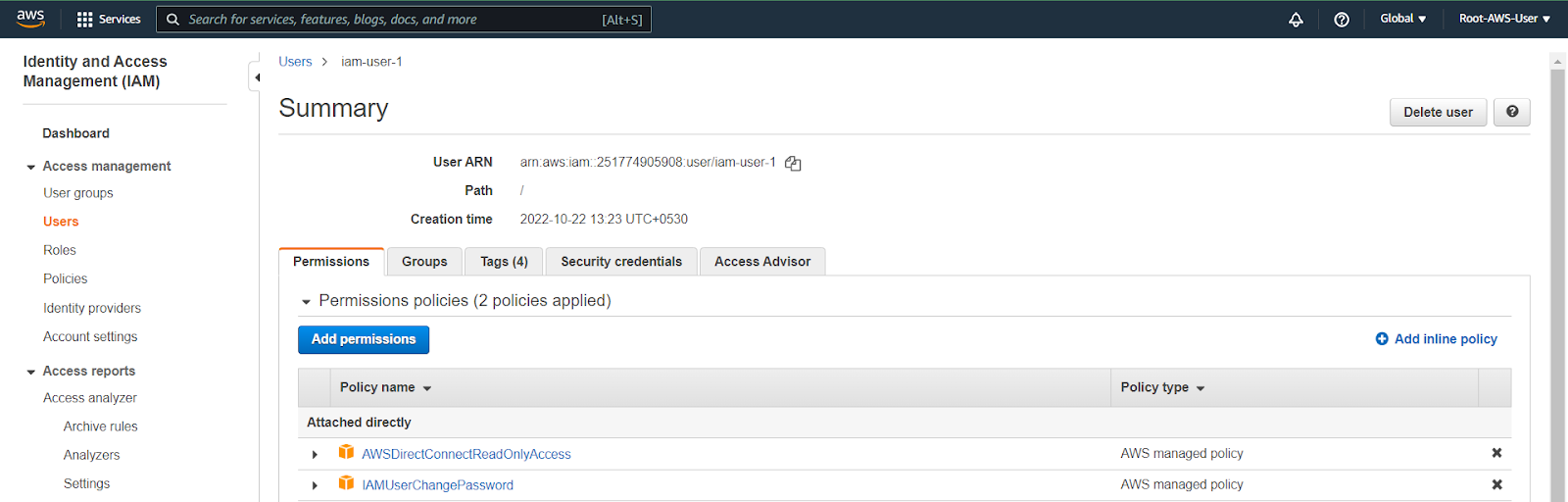This screenshot has width=1568, height=502.
Task: Open the Services grid menu
Action: coord(109,19)
